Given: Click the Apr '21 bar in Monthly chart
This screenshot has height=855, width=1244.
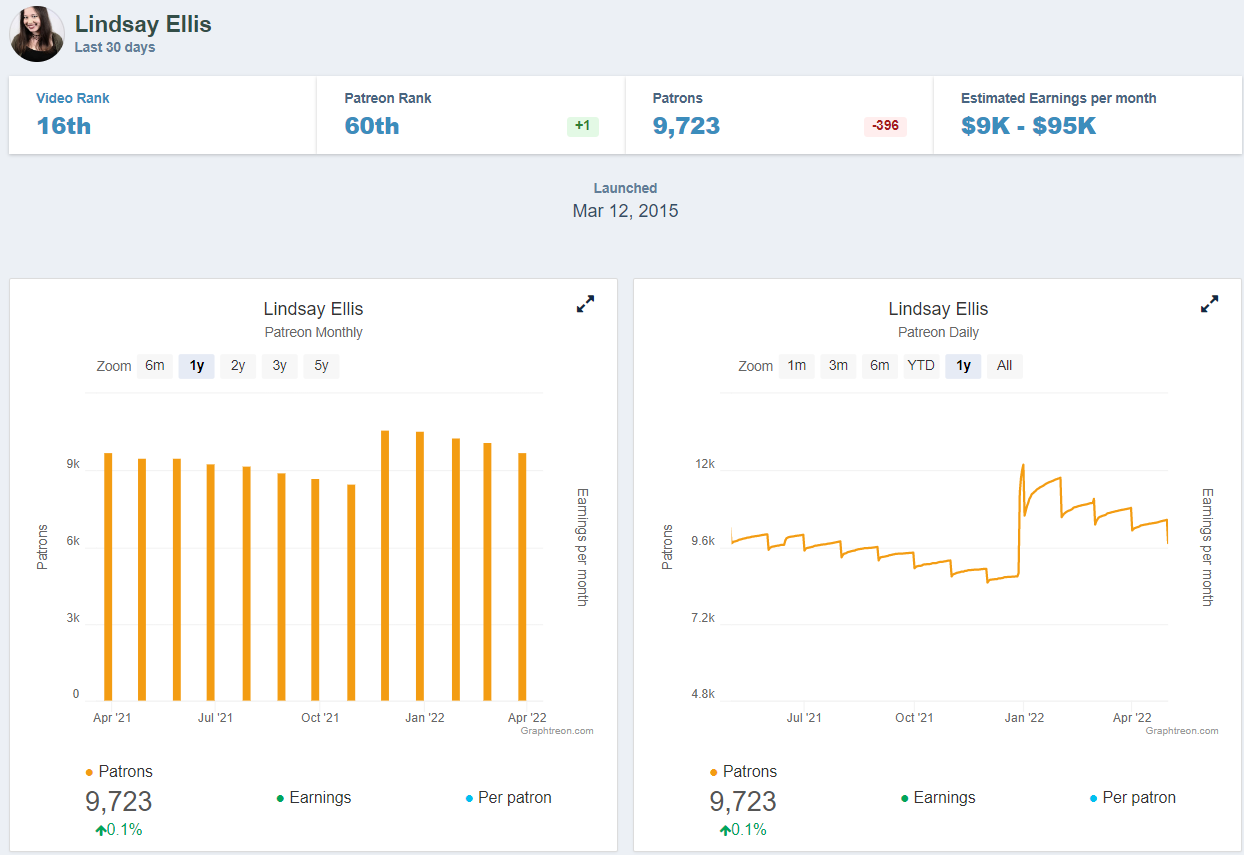Looking at the screenshot, I should [108, 577].
